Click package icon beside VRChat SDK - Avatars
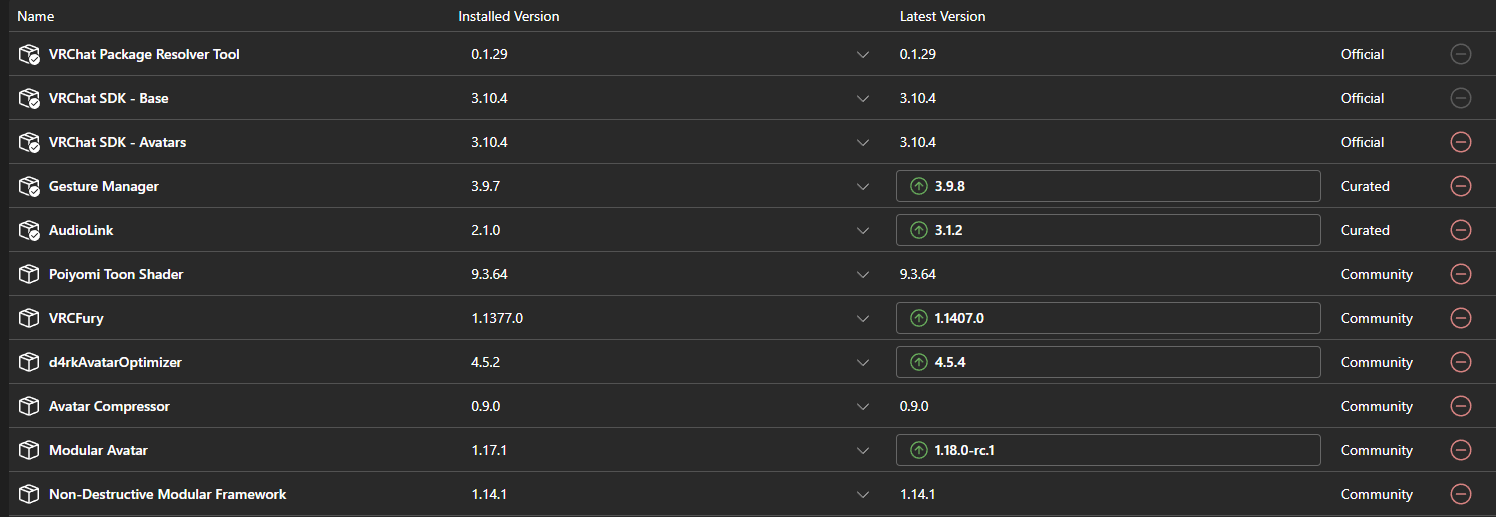The width and height of the screenshot is (1496, 517). pyautogui.click(x=29, y=142)
